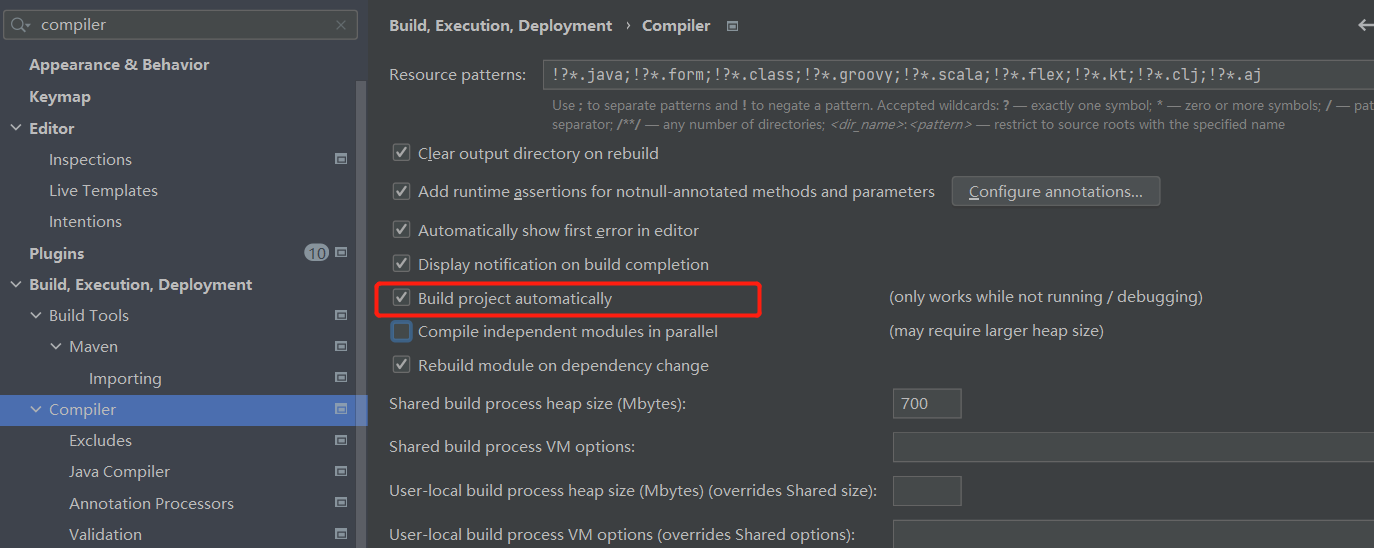Collapse Build, Execution, Deployment section
The image size is (1374, 548).
pyautogui.click(x=15, y=284)
